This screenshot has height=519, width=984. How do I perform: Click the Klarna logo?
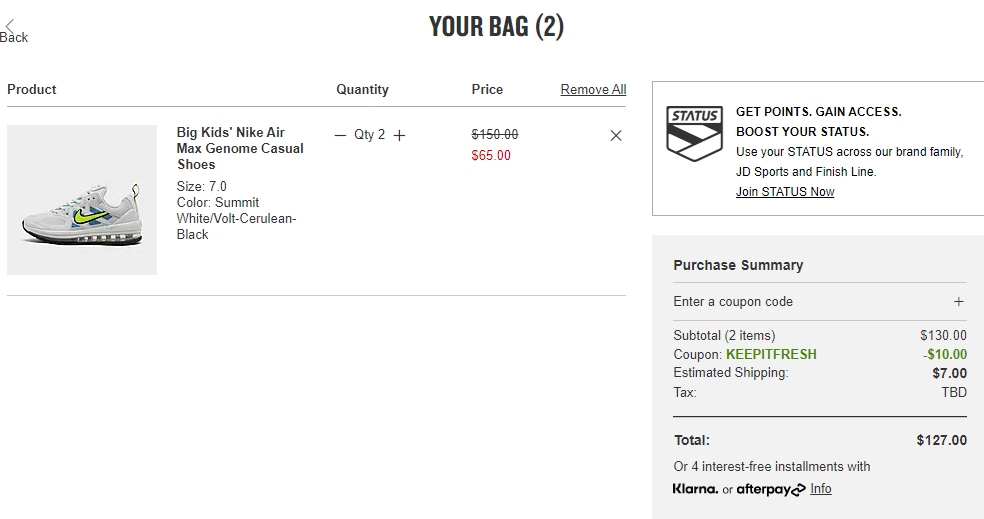(x=695, y=489)
